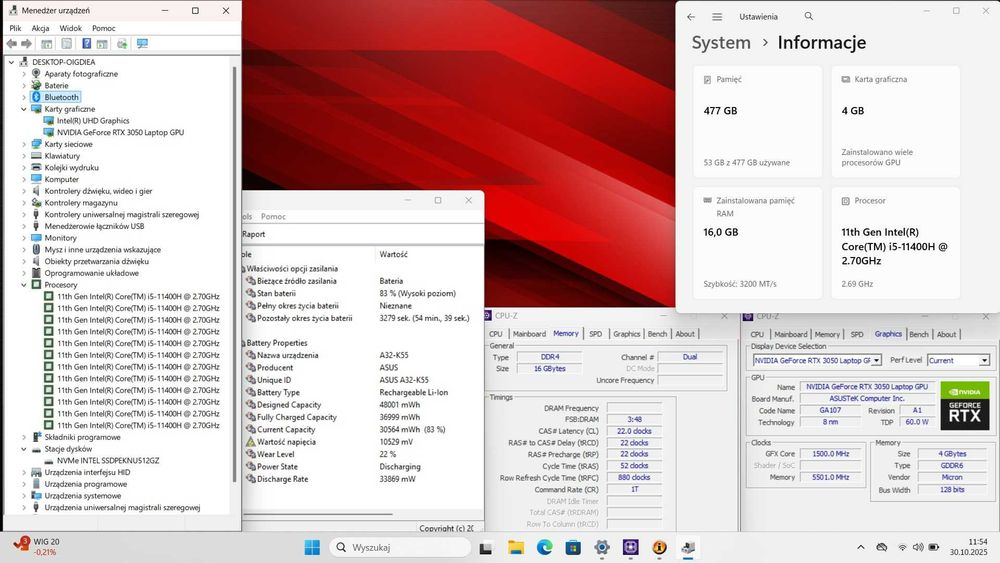The width and height of the screenshot is (1000, 563).
Task: Click the Intel(R) UHD Graphics adapter icon
Action: pos(48,121)
